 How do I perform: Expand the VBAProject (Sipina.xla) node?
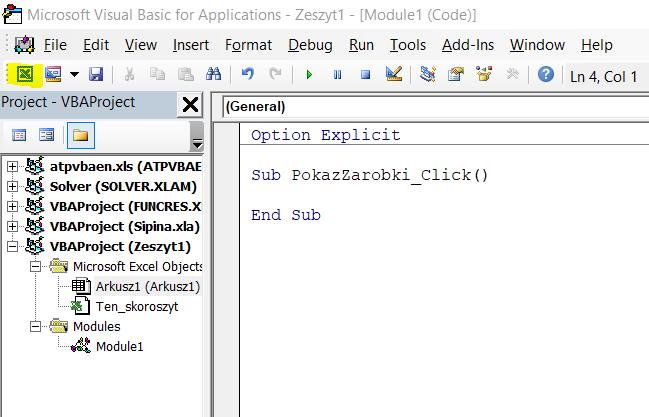point(12,227)
